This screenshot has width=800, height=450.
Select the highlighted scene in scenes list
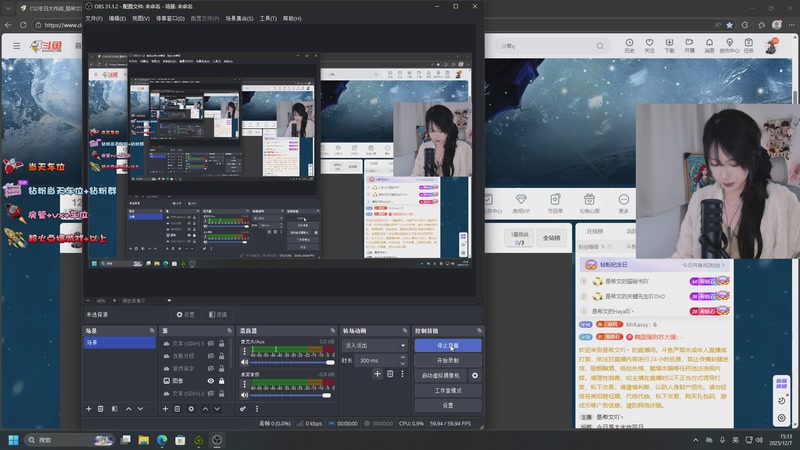119,342
